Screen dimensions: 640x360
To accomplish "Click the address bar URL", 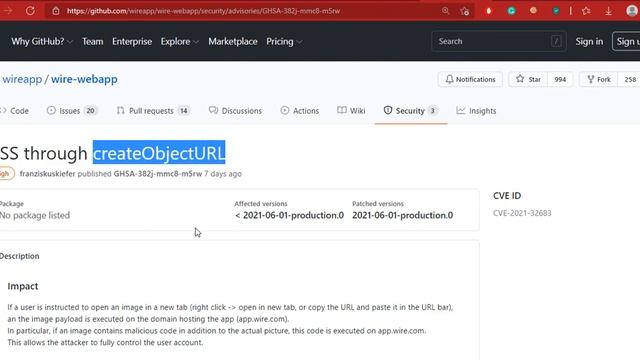I will [203, 11].
